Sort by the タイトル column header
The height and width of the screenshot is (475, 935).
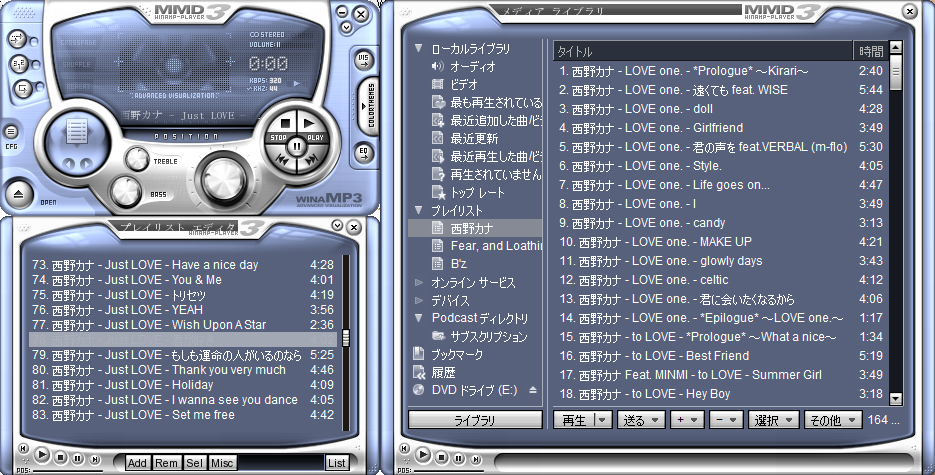[703, 51]
